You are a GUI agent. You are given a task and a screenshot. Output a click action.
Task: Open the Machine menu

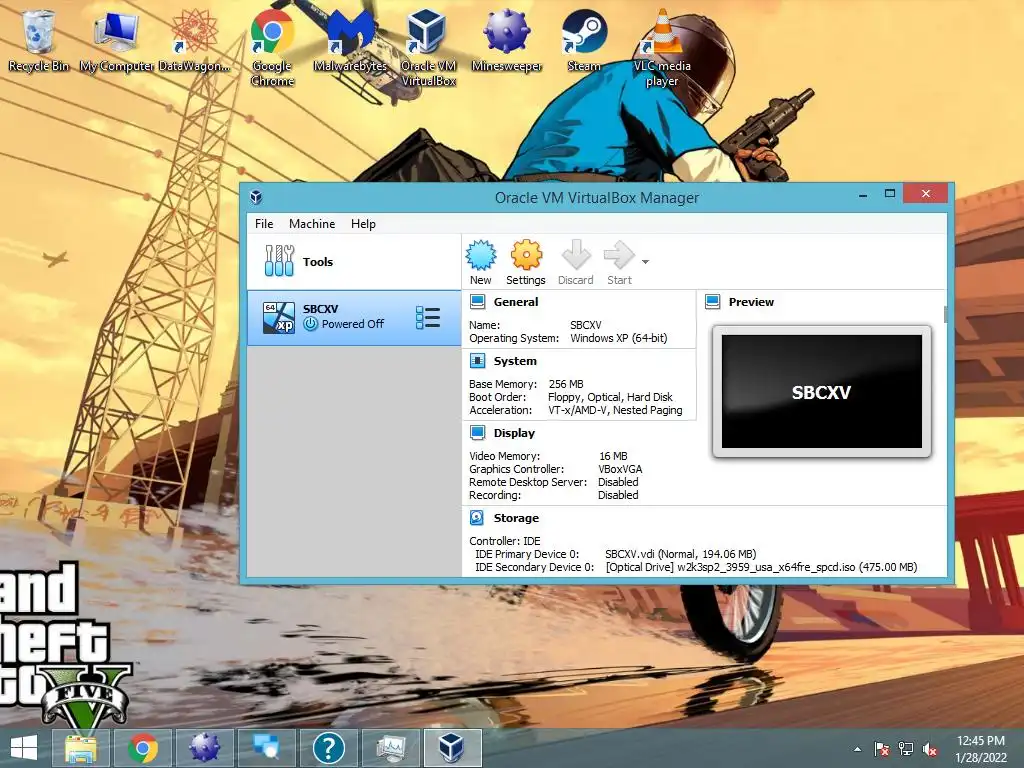[312, 223]
